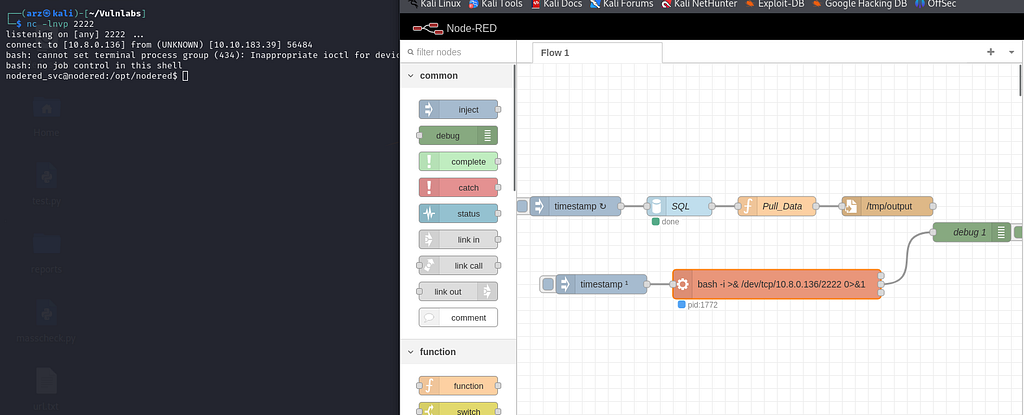
Task: Open the flow tab list dropdown
Action: point(1012,52)
